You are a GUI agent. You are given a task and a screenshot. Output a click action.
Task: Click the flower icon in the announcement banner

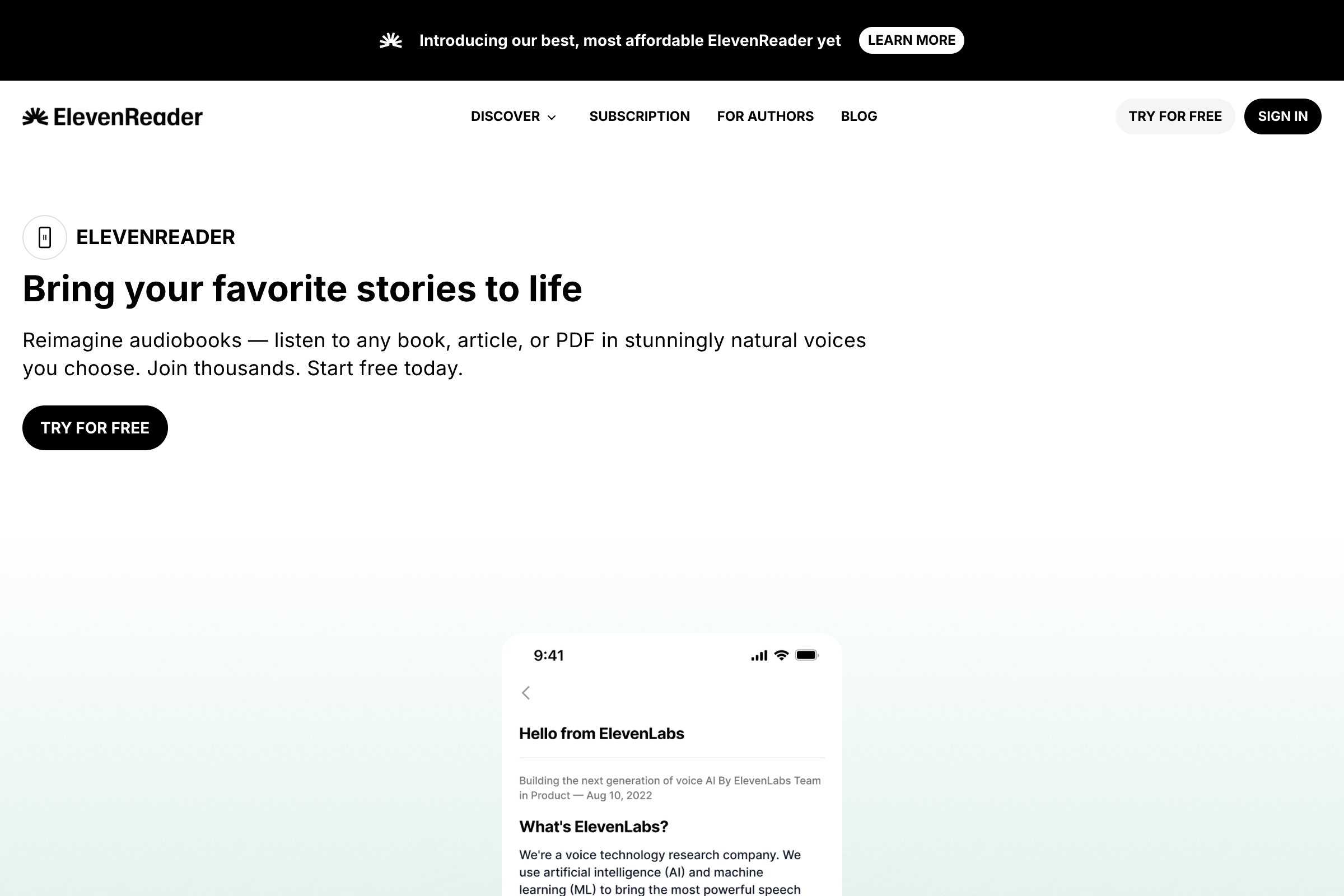click(391, 40)
